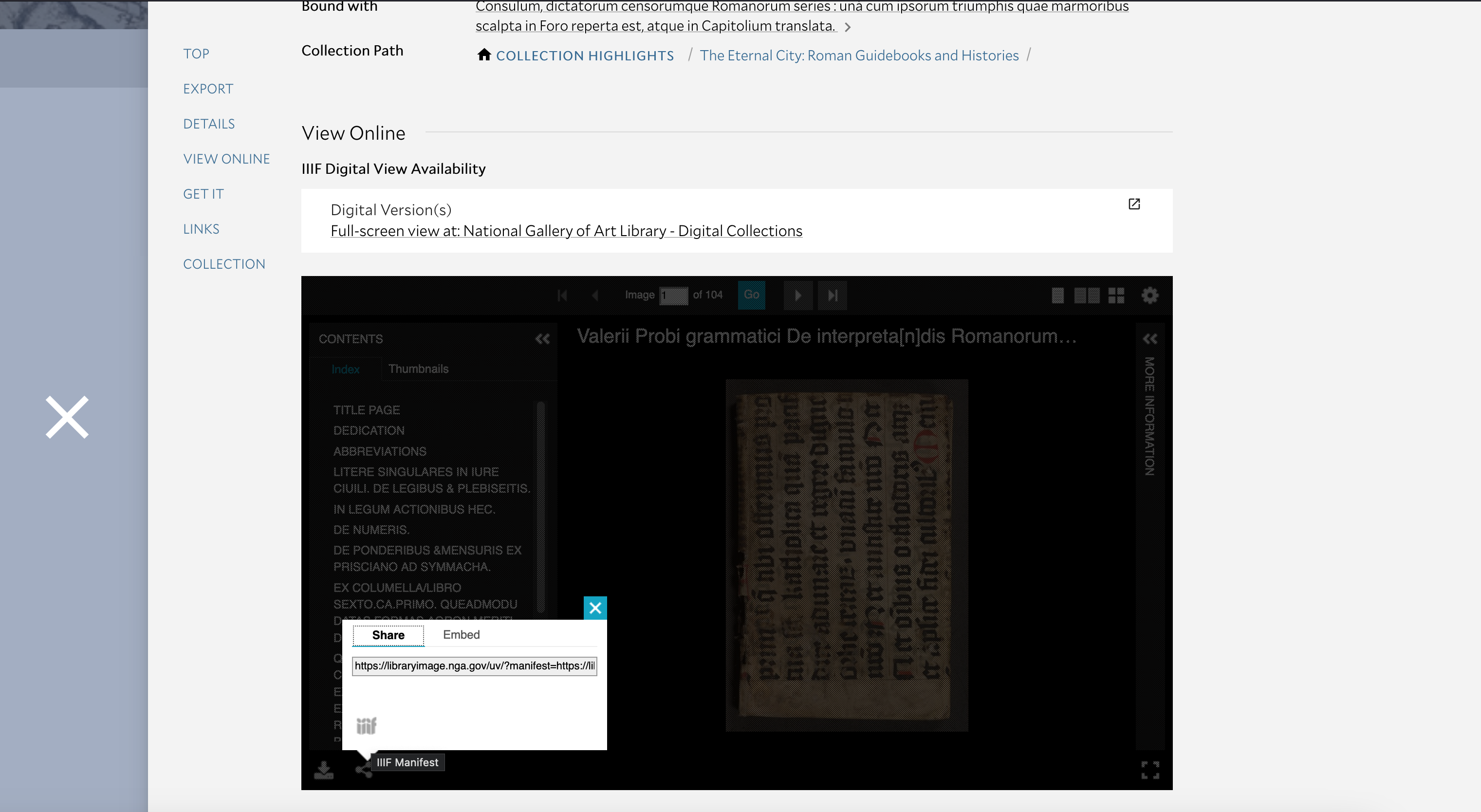This screenshot has width=1481, height=812.
Task: Select the Index tab in Contents
Action: coord(346,369)
